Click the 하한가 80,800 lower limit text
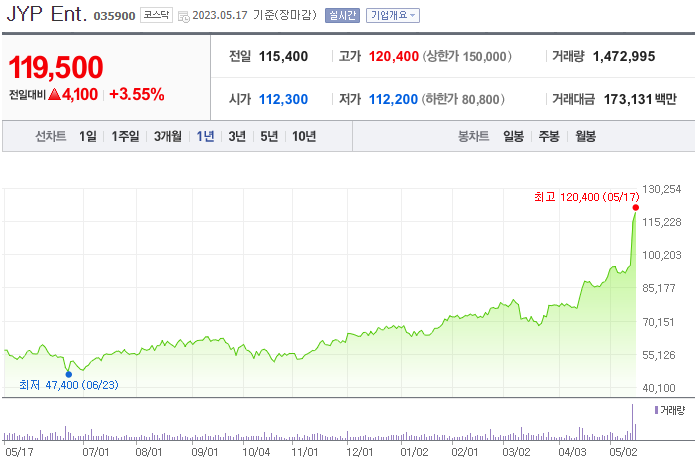 (463, 99)
